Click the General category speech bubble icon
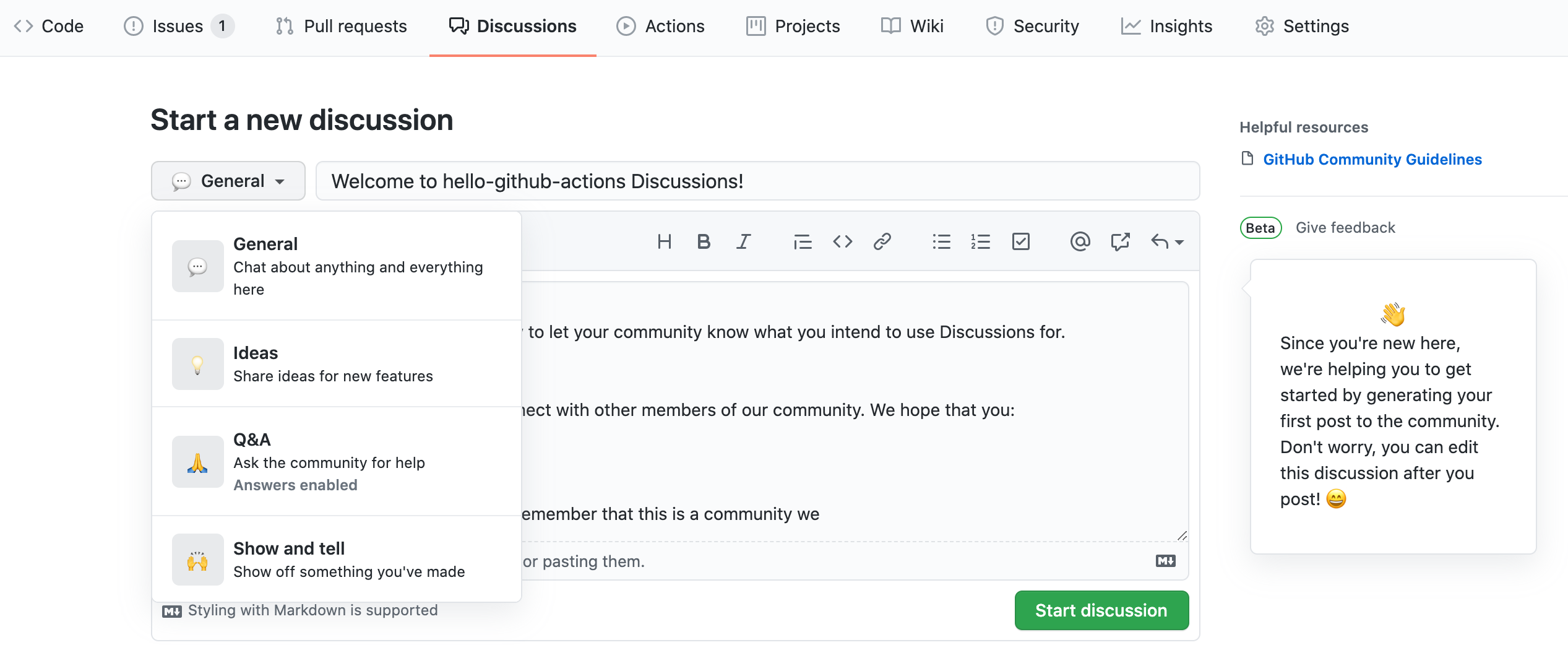This screenshot has width=1568, height=645. coord(197,266)
